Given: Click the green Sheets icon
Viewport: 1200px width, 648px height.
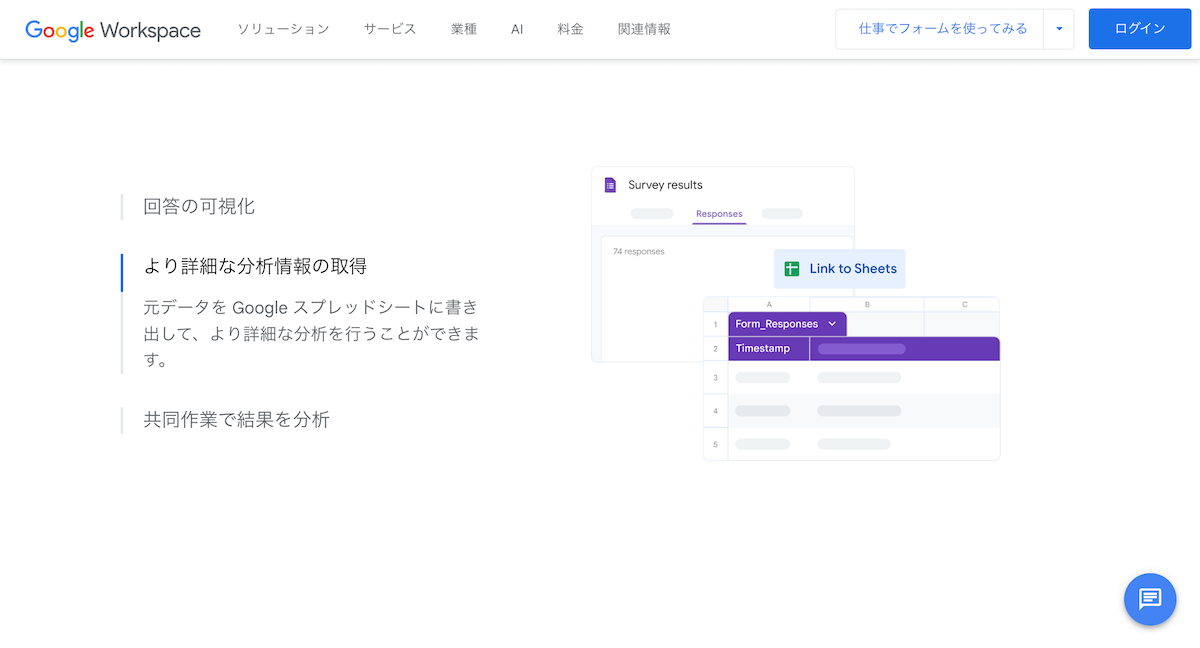Looking at the screenshot, I should click(792, 269).
